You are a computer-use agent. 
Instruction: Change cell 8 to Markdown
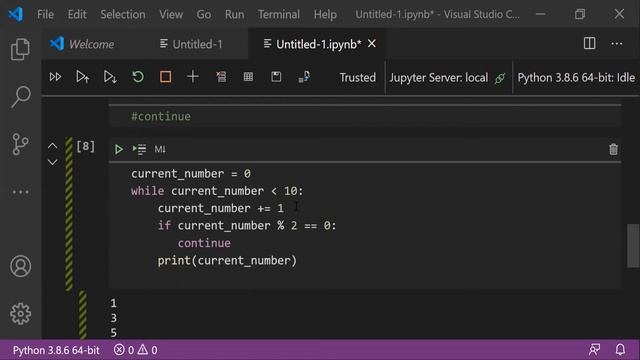tap(160, 149)
